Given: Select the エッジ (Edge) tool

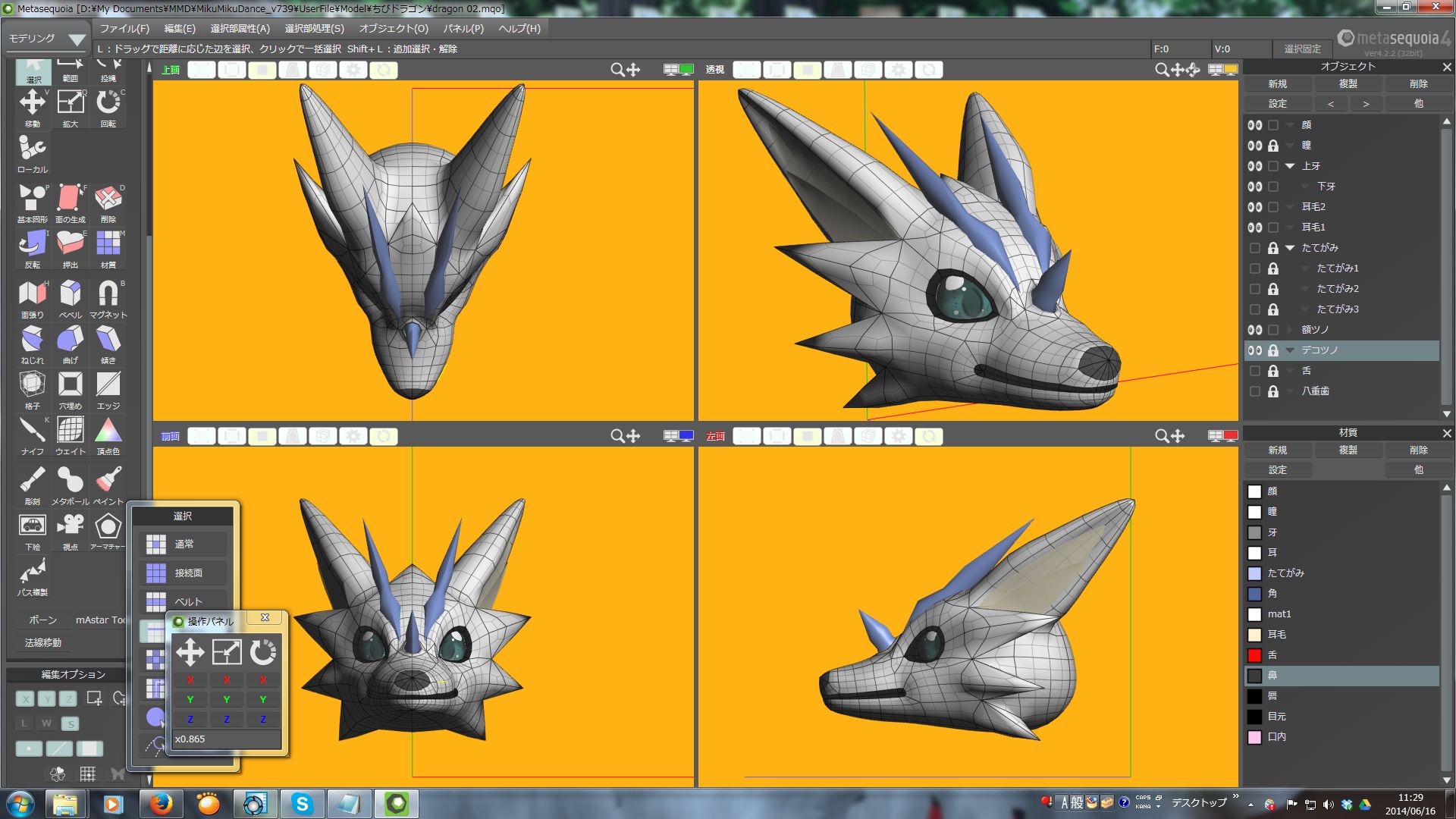Looking at the screenshot, I should tap(108, 390).
